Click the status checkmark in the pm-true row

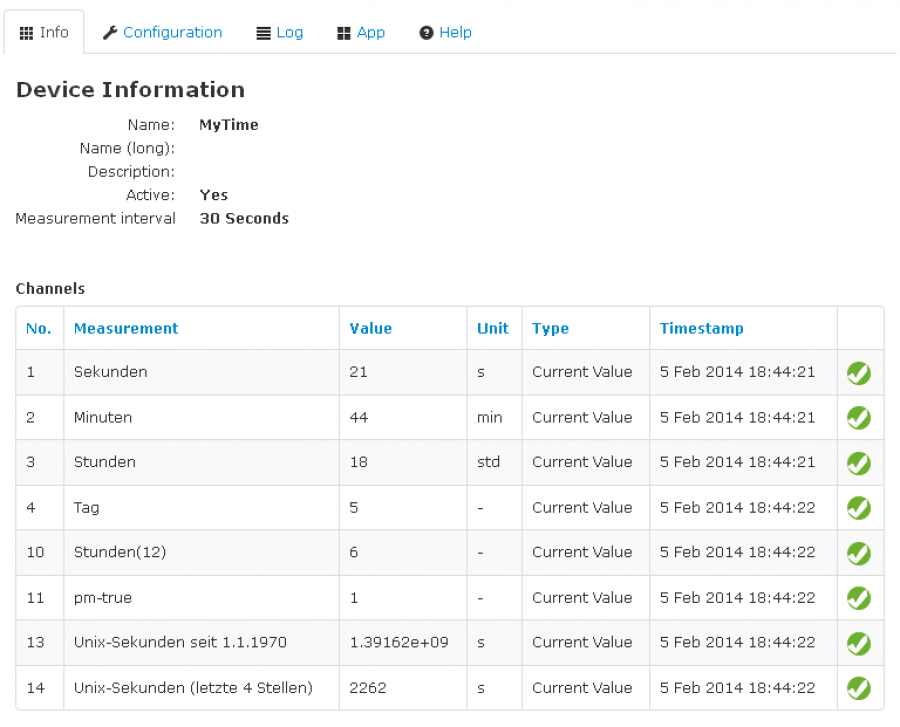pos(858,598)
